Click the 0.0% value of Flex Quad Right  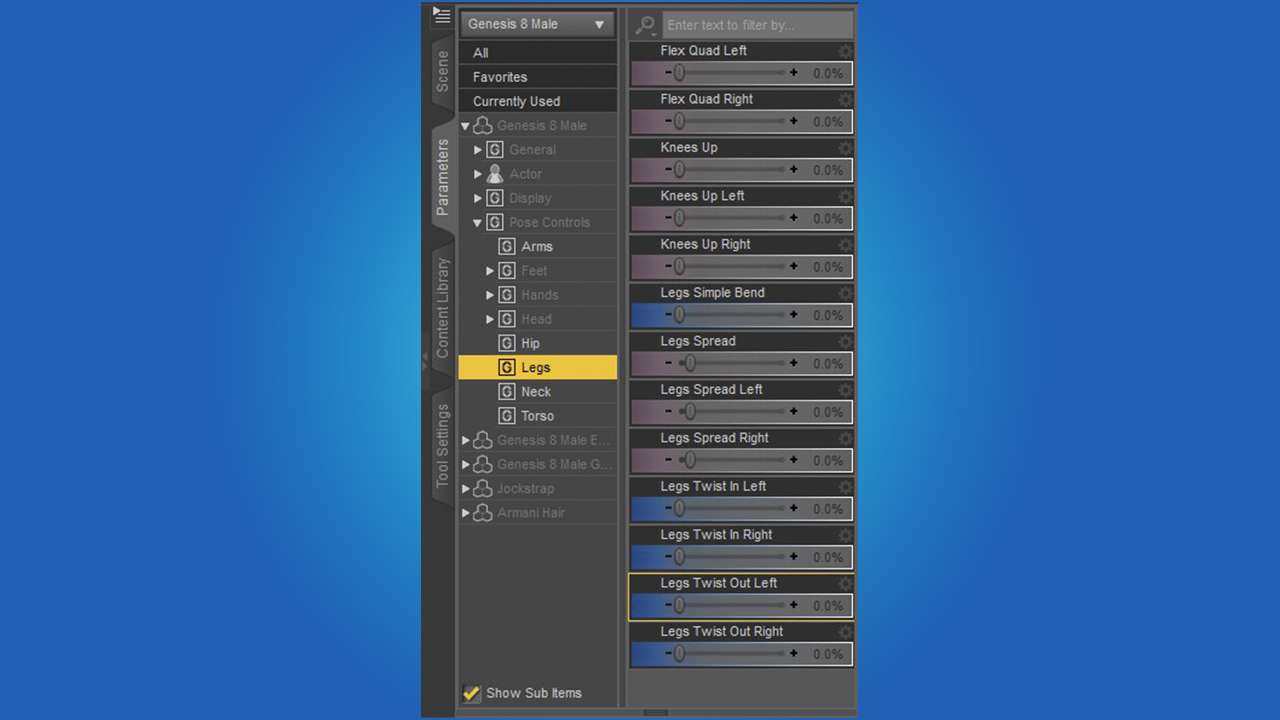click(x=828, y=122)
